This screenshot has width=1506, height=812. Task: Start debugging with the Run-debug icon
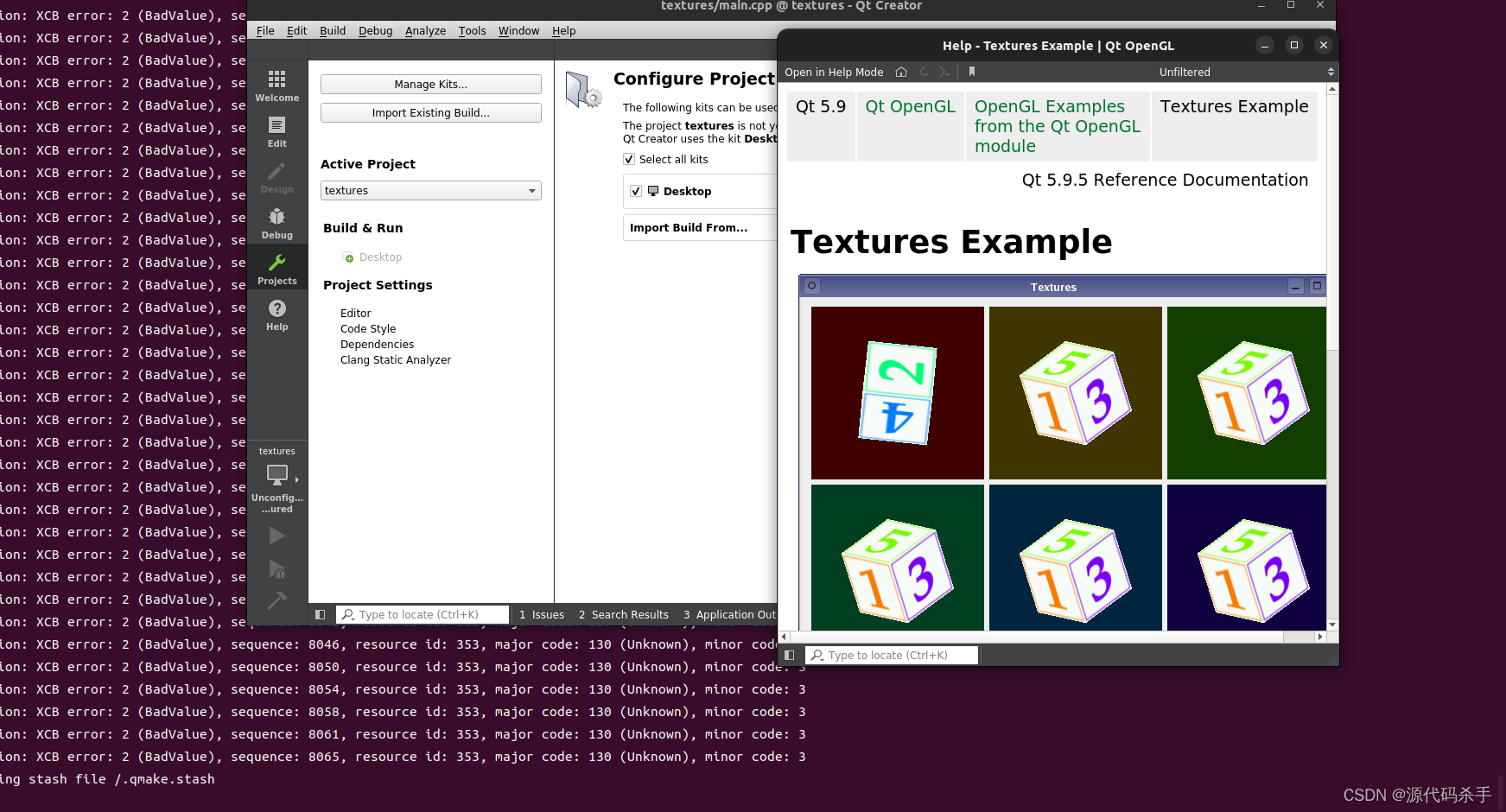(x=276, y=569)
